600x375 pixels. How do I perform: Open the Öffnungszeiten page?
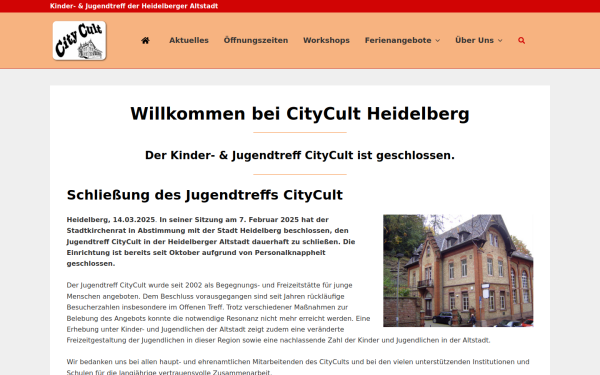256,41
